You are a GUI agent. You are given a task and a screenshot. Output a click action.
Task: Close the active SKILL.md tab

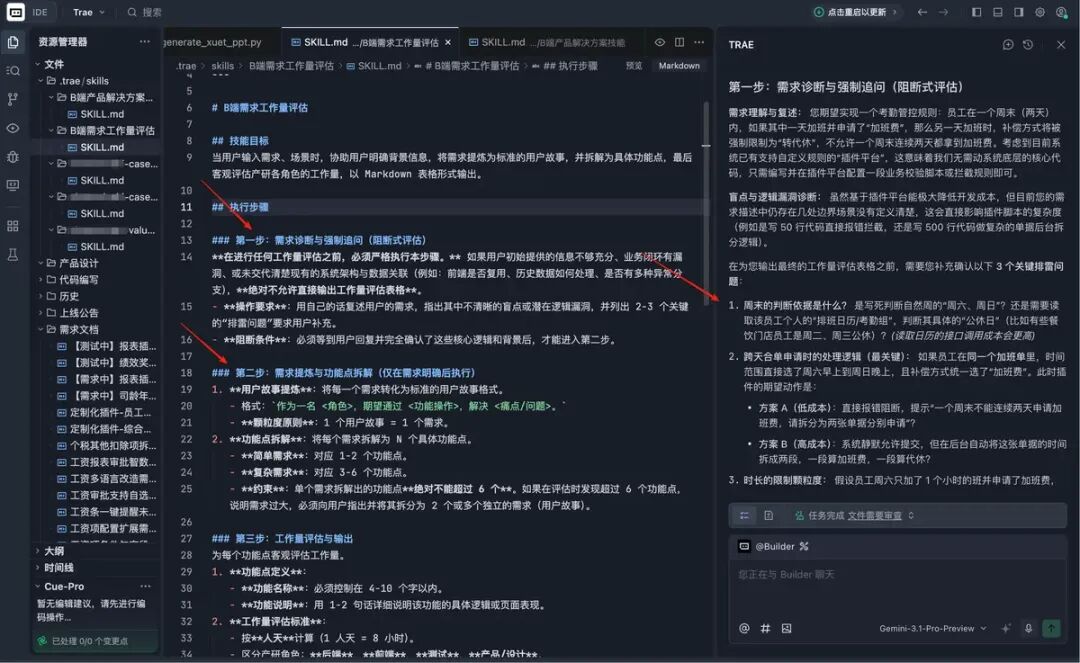pos(448,43)
